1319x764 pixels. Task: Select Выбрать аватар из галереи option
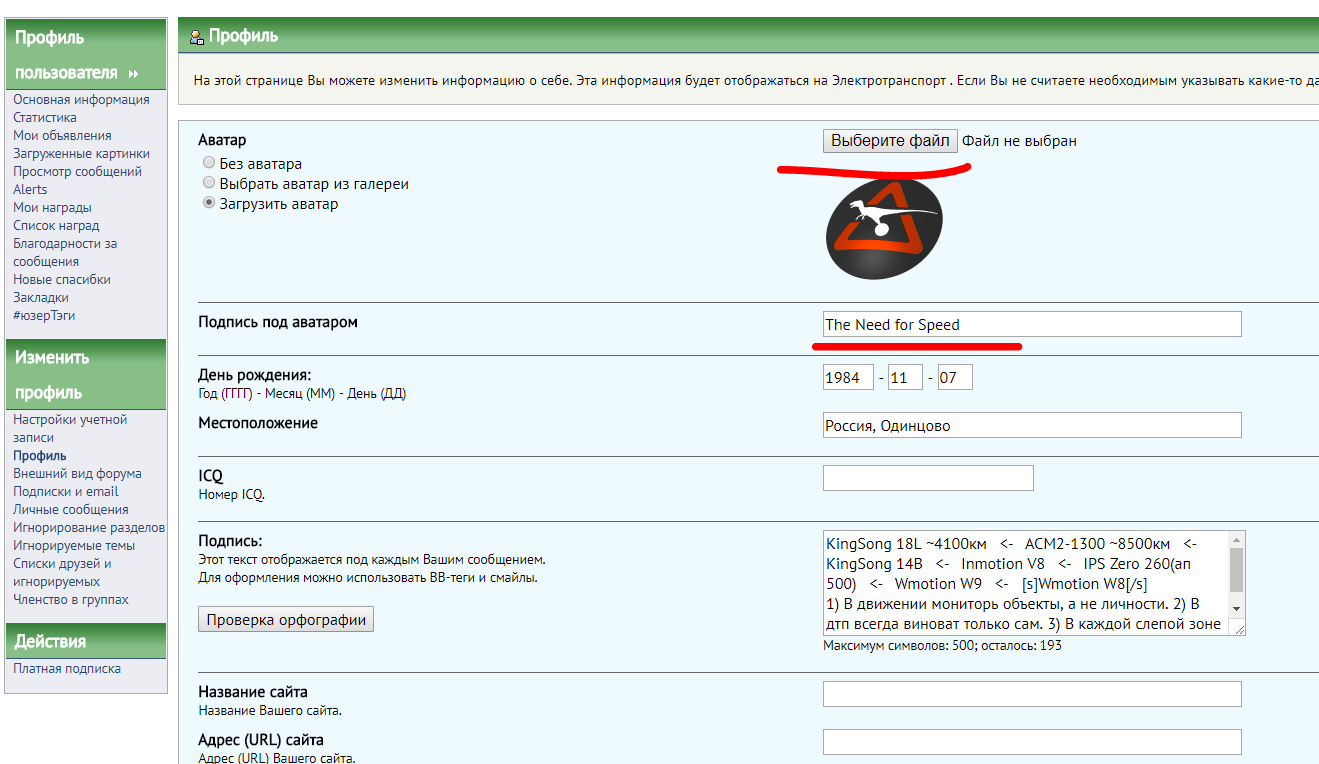coord(208,183)
